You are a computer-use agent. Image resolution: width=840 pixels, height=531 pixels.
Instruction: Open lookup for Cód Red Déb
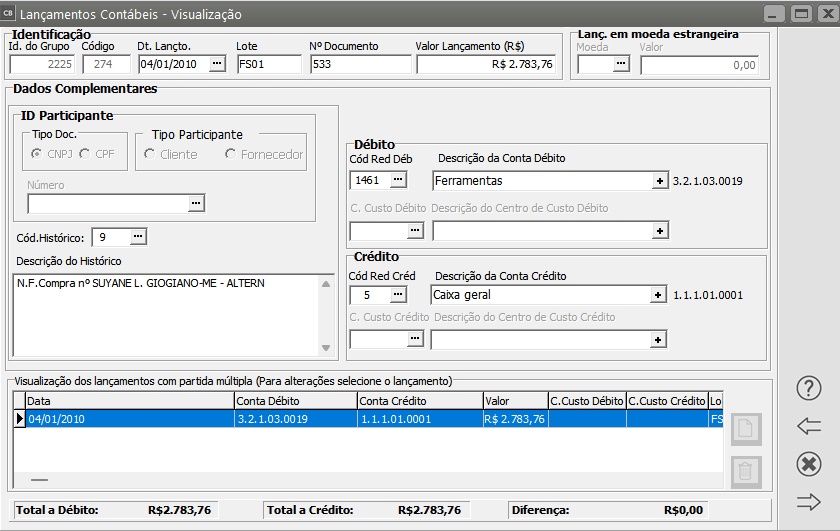(398, 180)
